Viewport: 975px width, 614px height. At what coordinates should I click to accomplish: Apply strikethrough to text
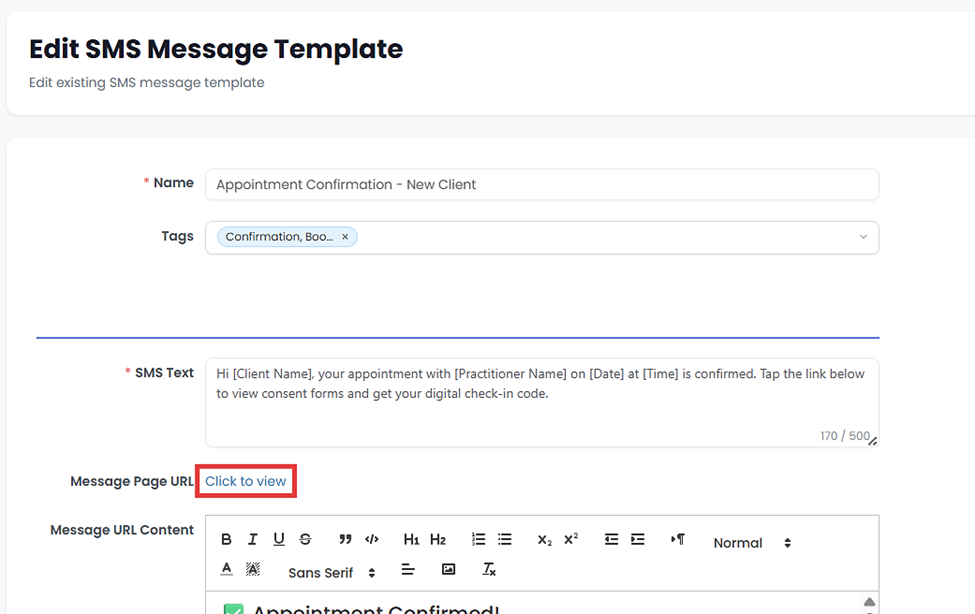[x=305, y=540]
